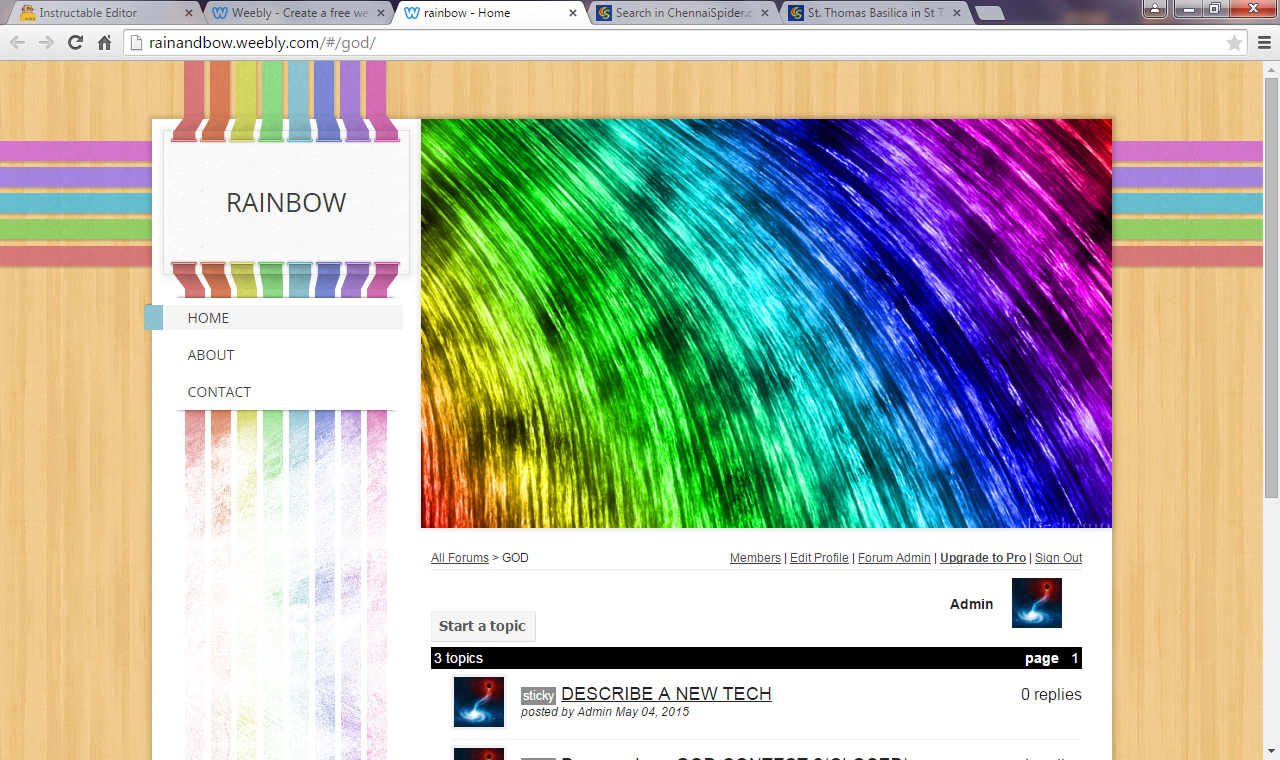Click the scrollbar up arrow
This screenshot has height=760, width=1280.
(x=1271, y=69)
